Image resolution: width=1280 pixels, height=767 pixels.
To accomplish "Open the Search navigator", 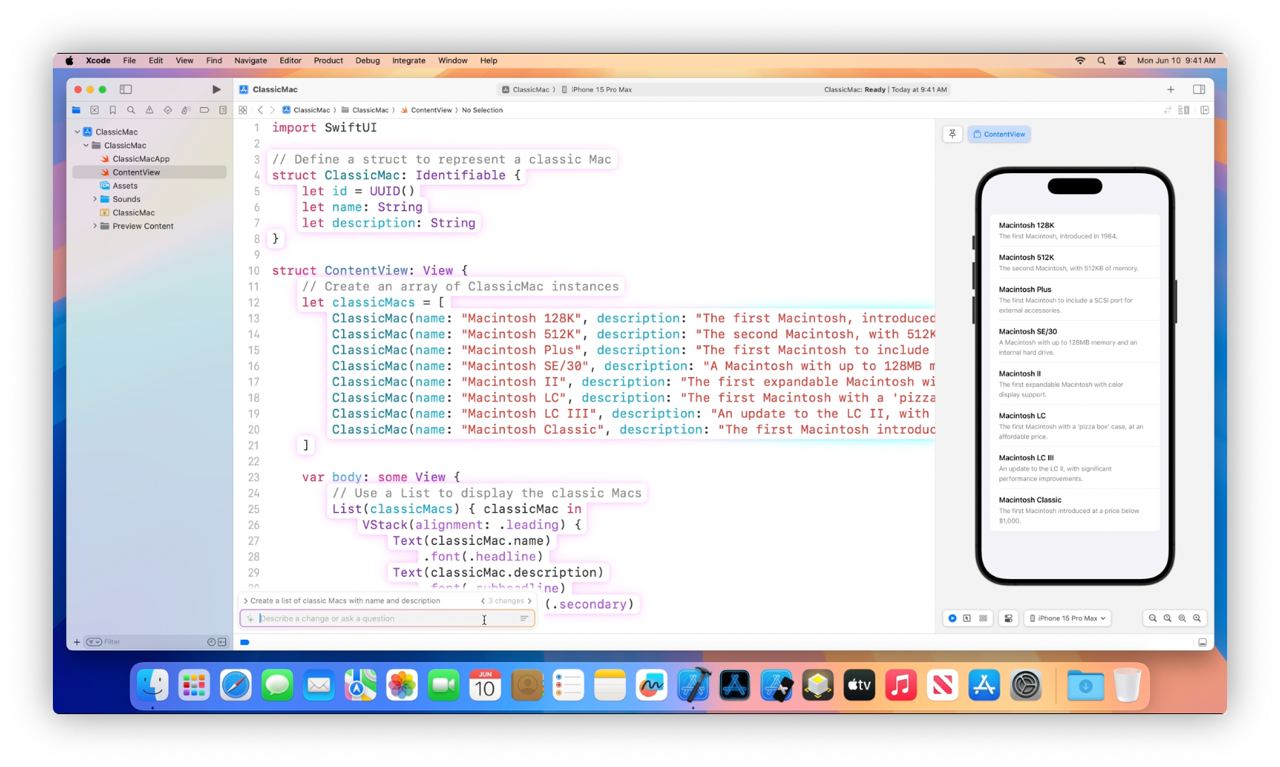I will (x=131, y=110).
